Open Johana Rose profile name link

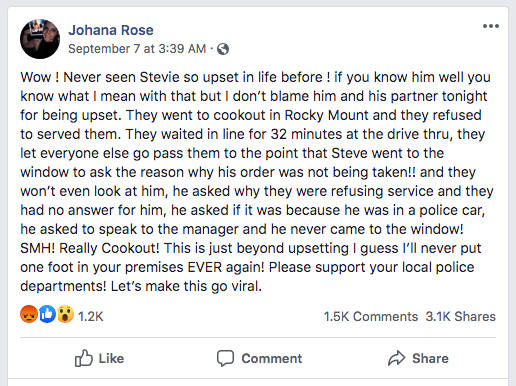point(111,30)
